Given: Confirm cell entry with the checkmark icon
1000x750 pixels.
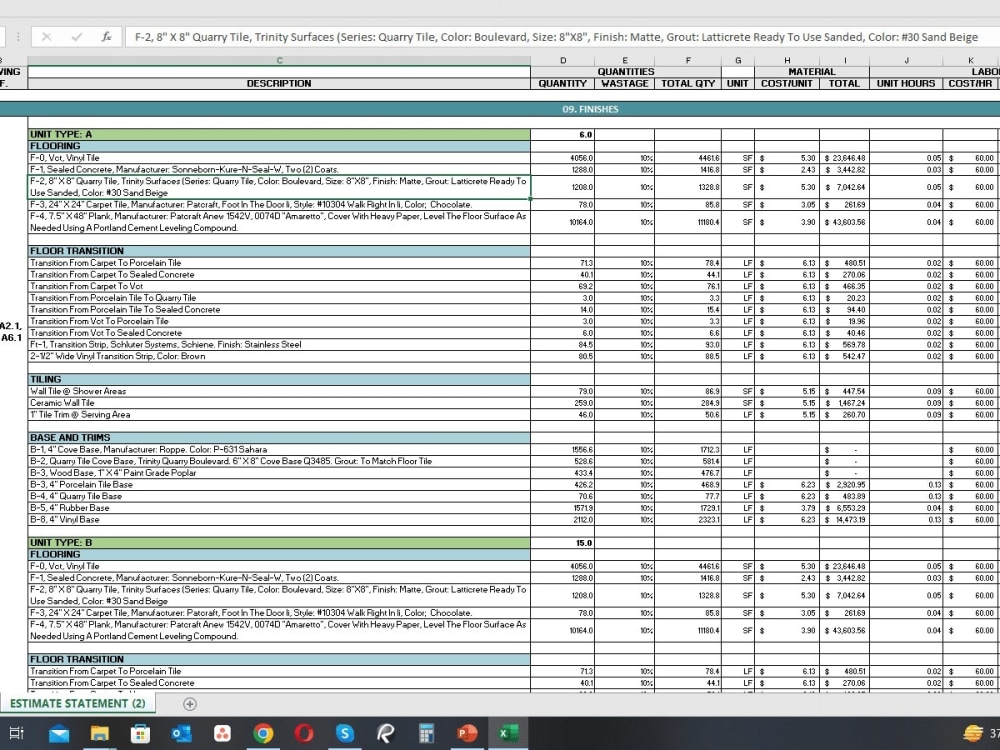Looking at the screenshot, I should point(75,37).
